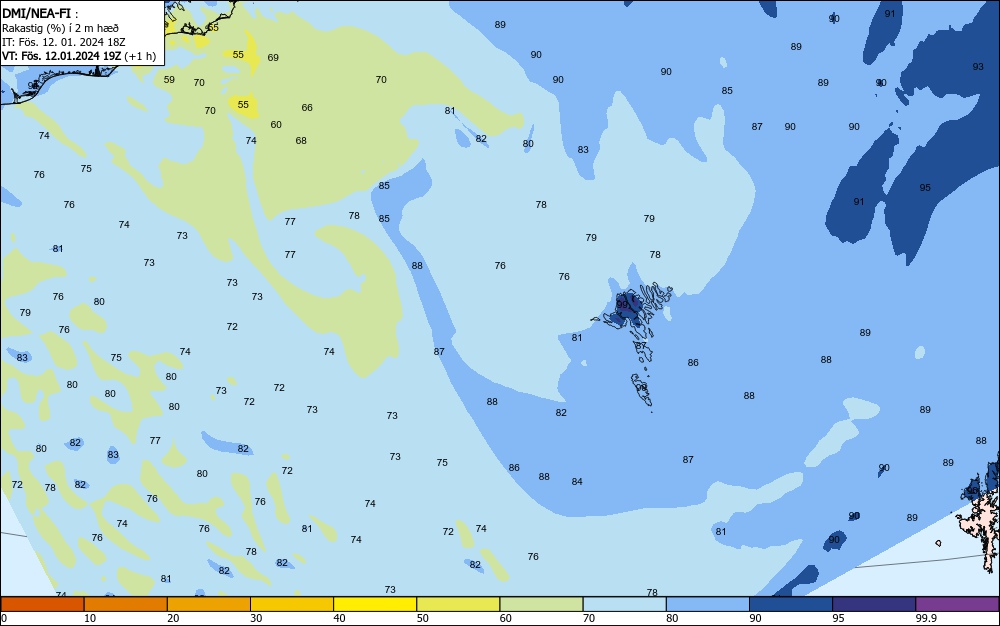Pick the golden 30–40 legend swatch
Image resolution: width=1000 pixels, height=626 pixels.
click(292, 604)
